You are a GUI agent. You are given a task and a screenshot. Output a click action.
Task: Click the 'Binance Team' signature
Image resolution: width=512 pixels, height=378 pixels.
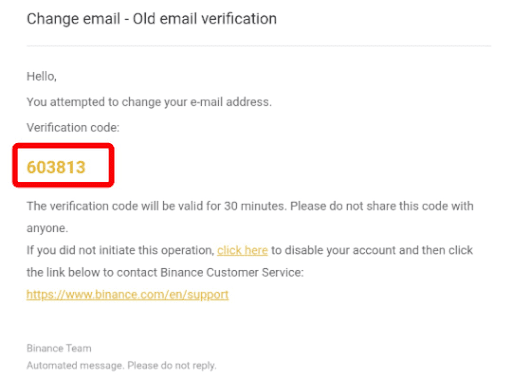(x=59, y=348)
